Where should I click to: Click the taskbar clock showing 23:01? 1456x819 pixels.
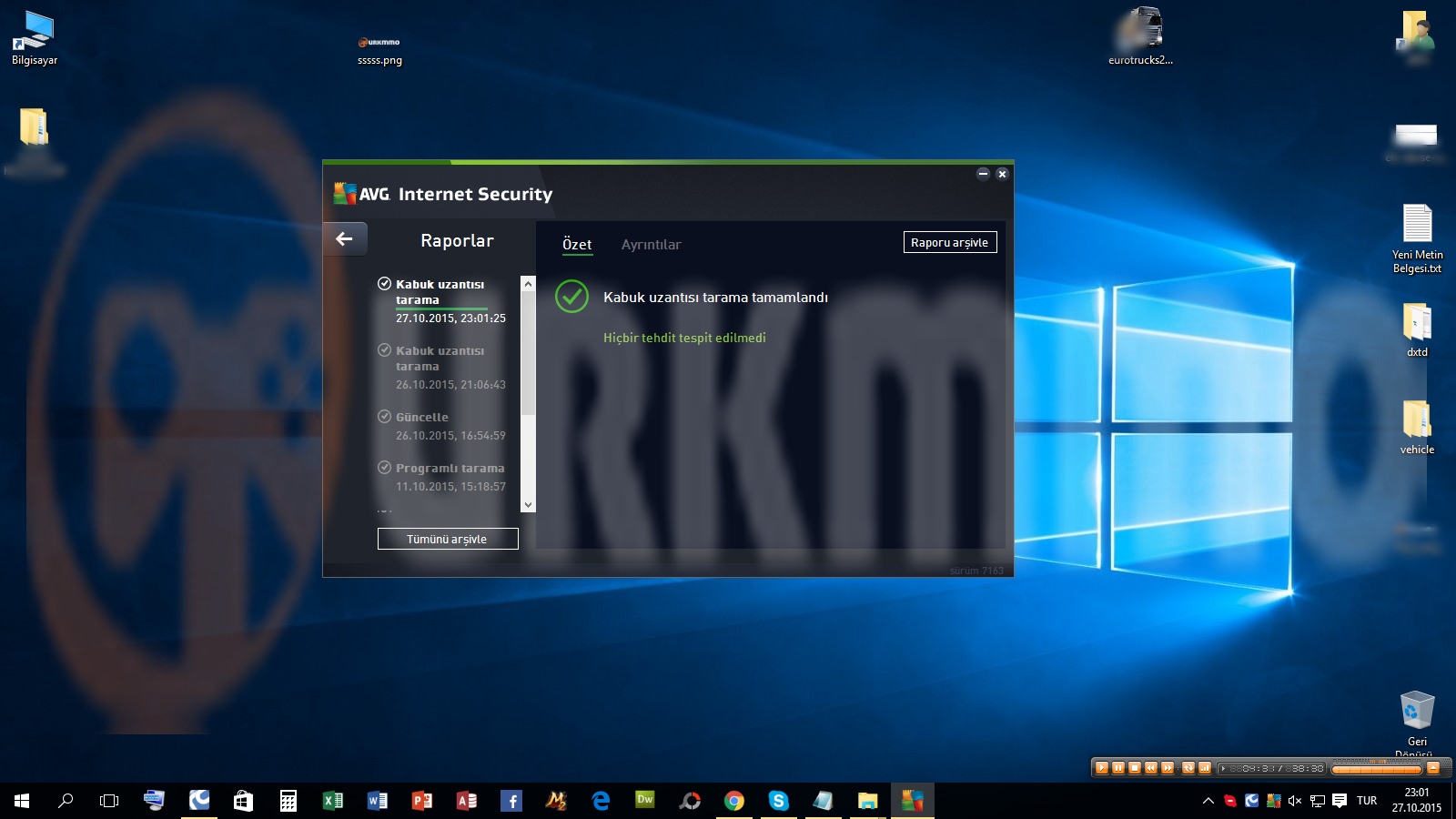(1416, 801)
